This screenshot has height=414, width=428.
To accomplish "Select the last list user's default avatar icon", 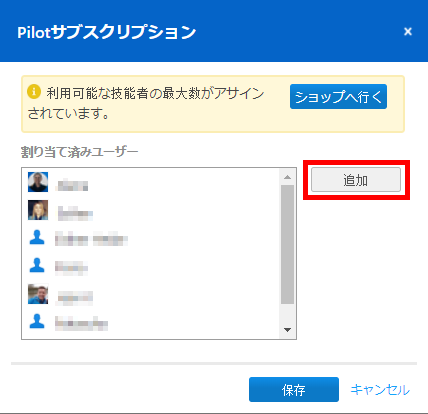I will [x=37, y=321].
